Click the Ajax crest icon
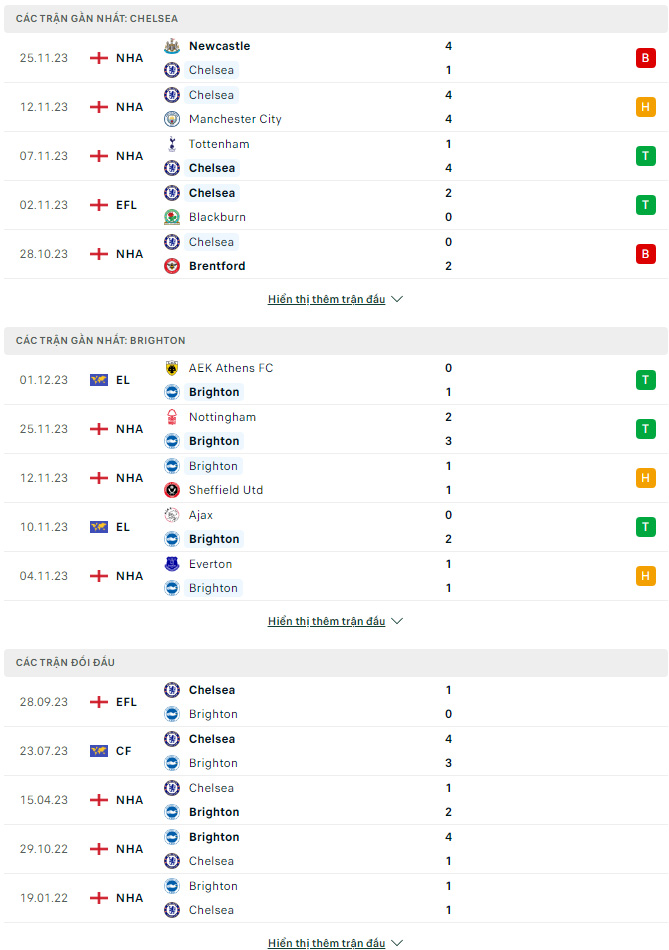Image resolution: width=669 pixels, height=950 pixels. pyautogui.click(x=172, y=515)
